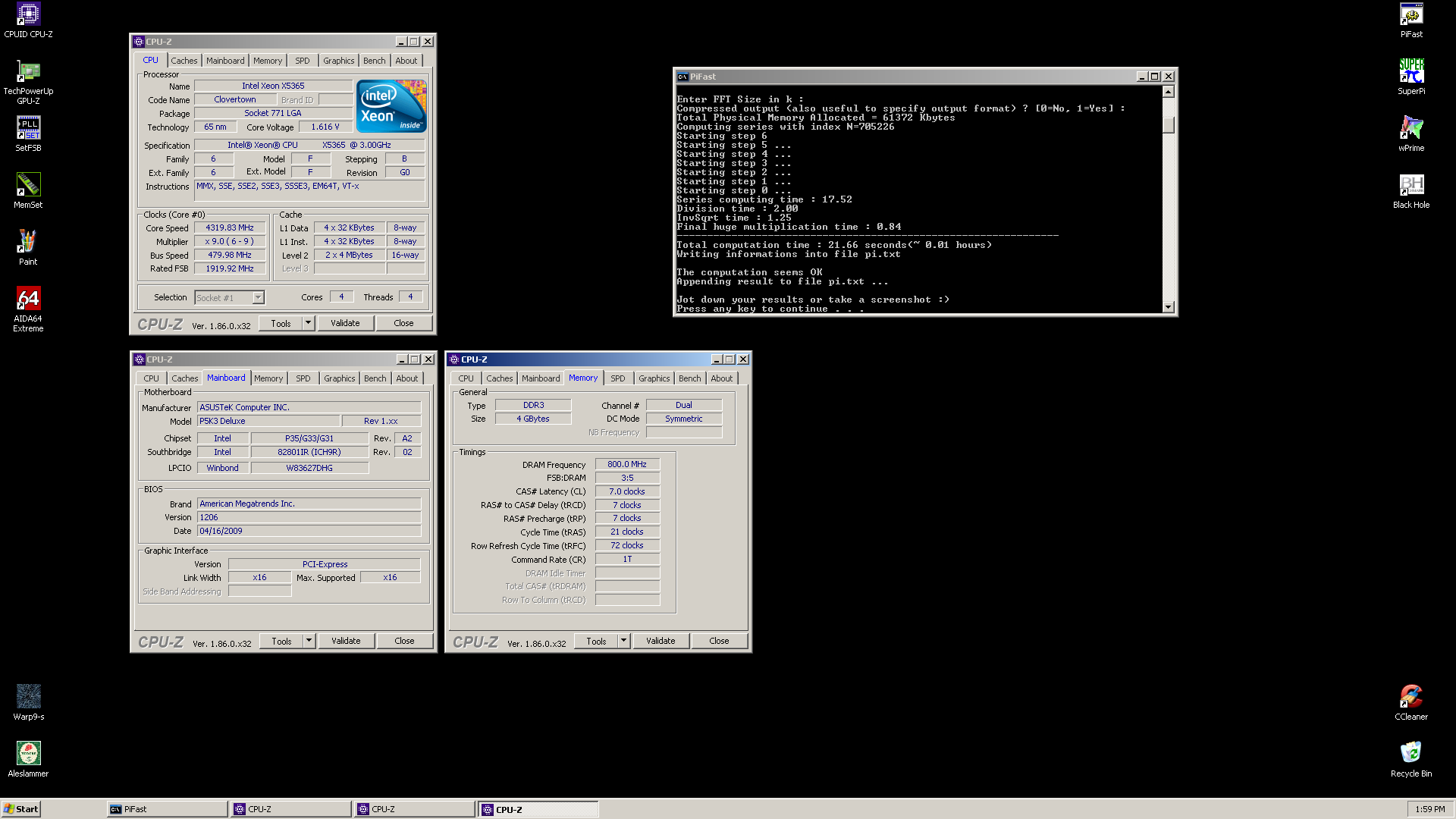Click Mainboard CPU-Z window title icon

point(140,359)
